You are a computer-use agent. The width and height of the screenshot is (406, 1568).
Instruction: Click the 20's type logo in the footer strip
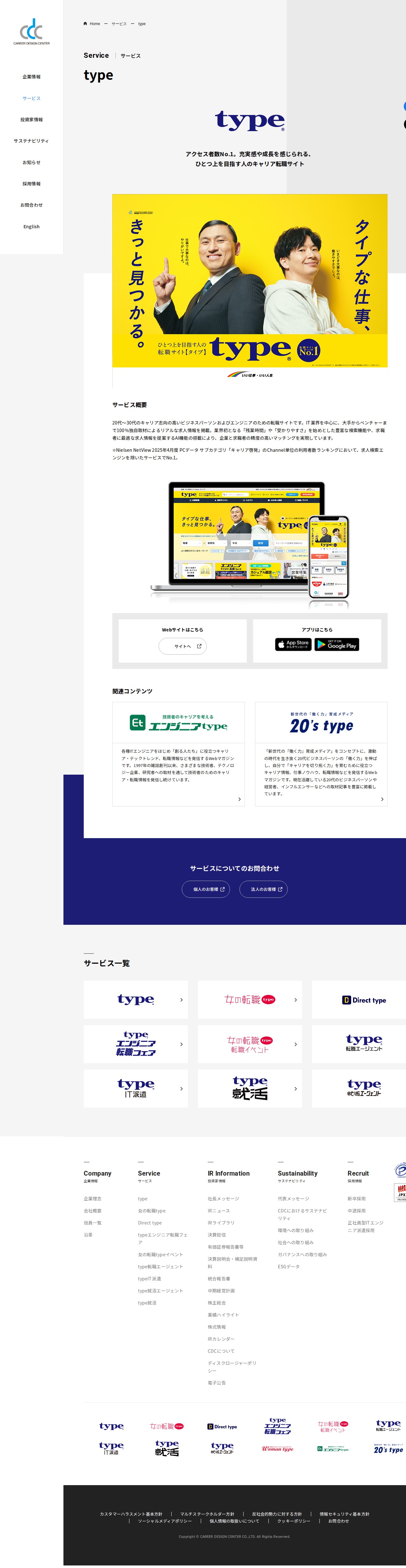(388, 1449)
